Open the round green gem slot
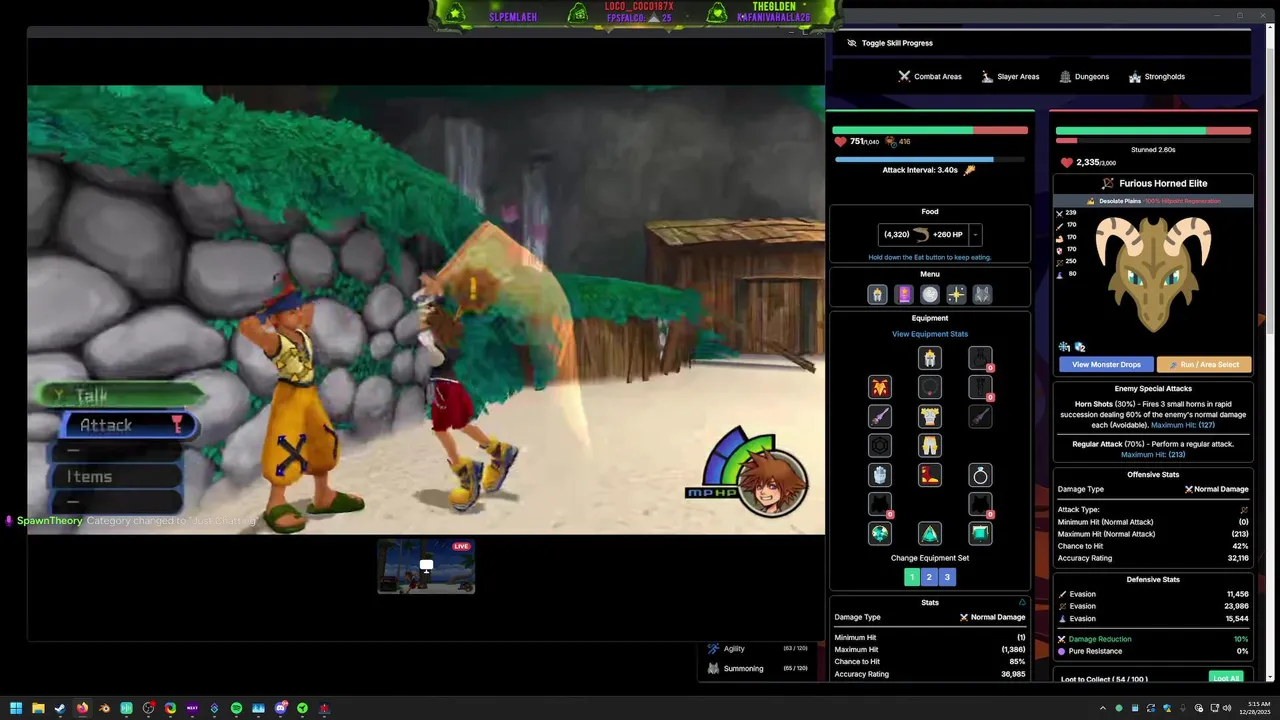 (x=880, y=534)
